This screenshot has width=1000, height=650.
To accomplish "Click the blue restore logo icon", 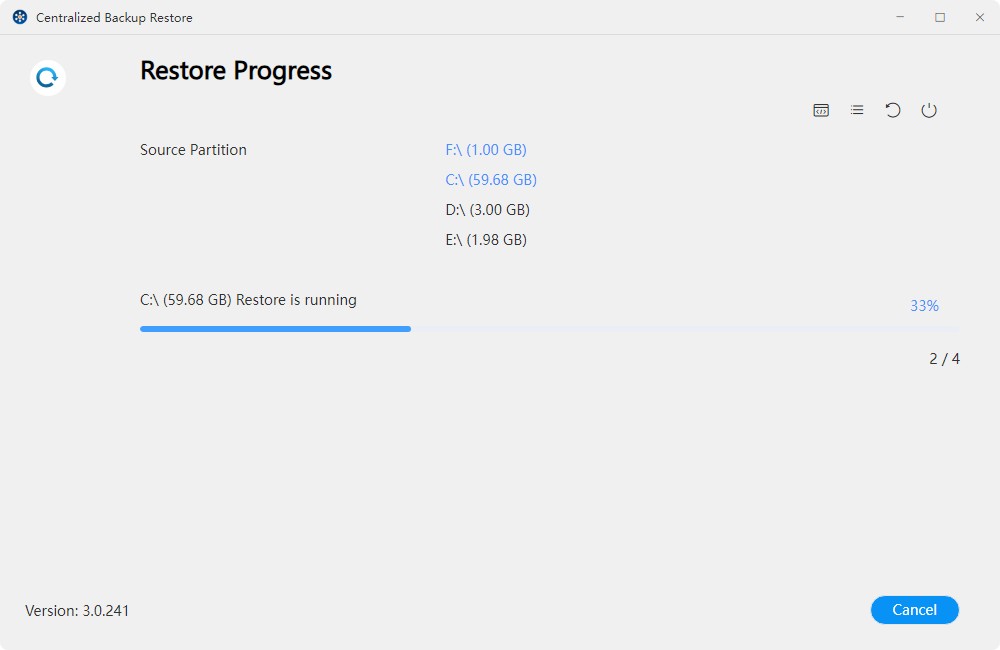I will pyautogui.click(x=48, y=78).
